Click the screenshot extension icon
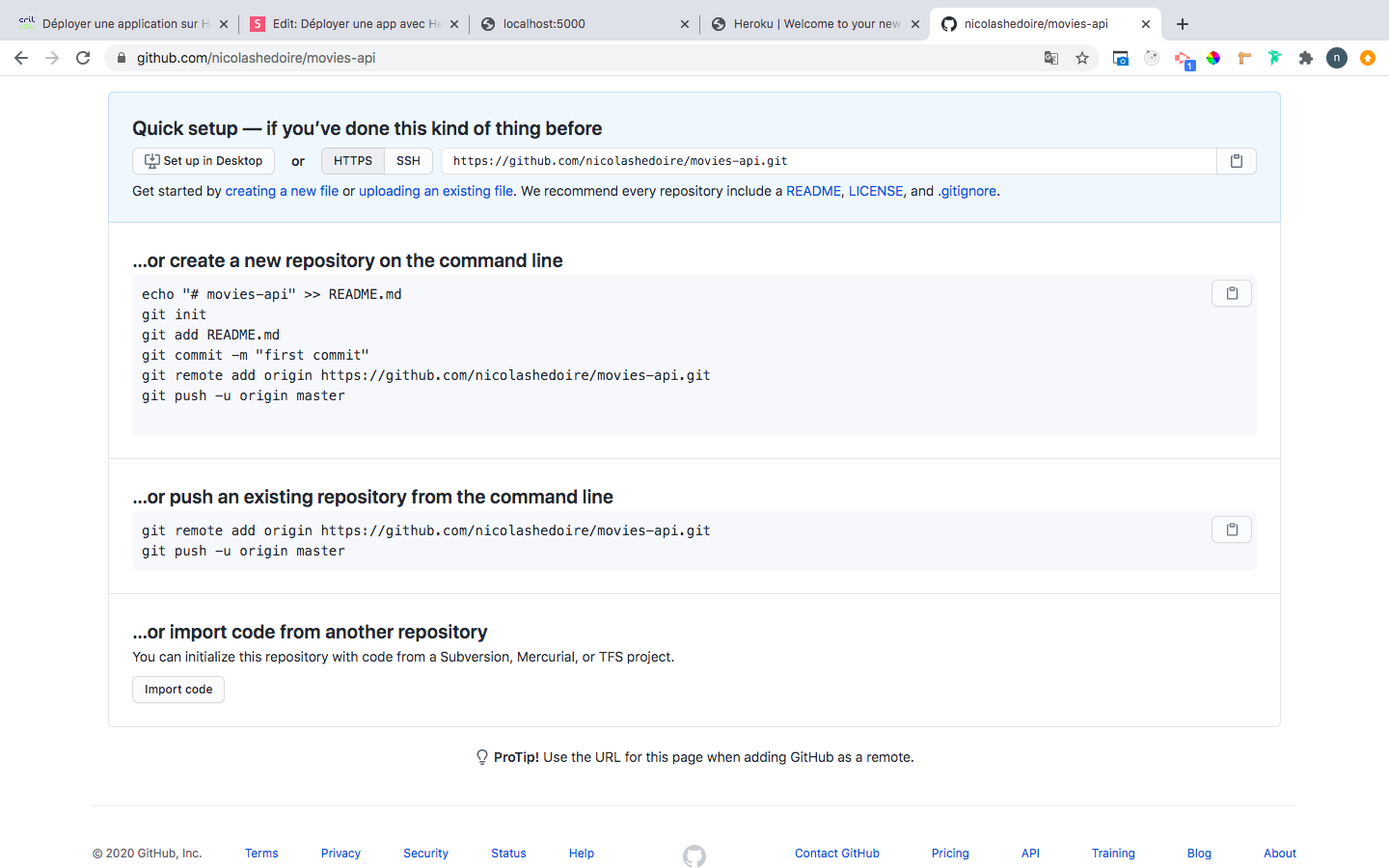The width and height of the screenshot is (1389, 868). click(x=1121, y=58)
